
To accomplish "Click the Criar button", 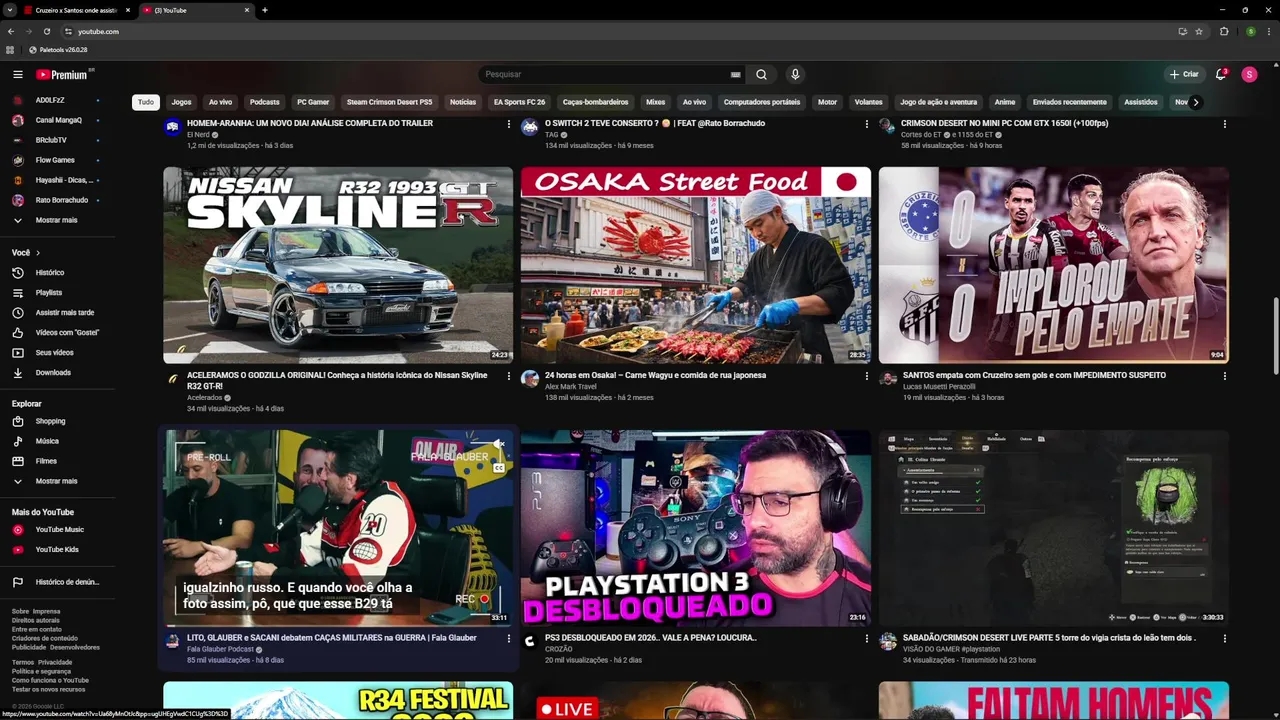I will 1184,74.
